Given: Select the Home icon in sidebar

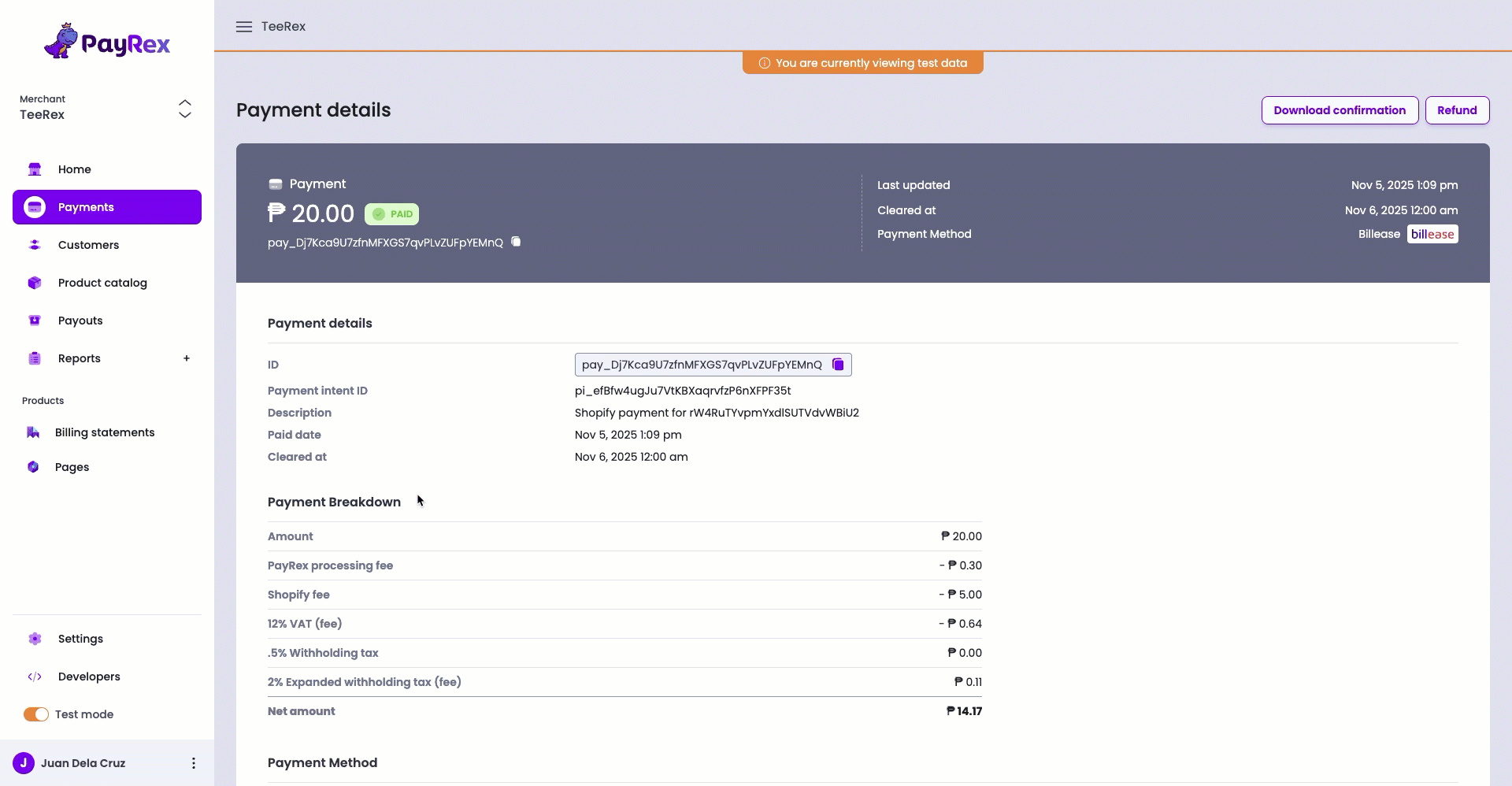Looking at the screenshot, I should (x=35, y=169).
